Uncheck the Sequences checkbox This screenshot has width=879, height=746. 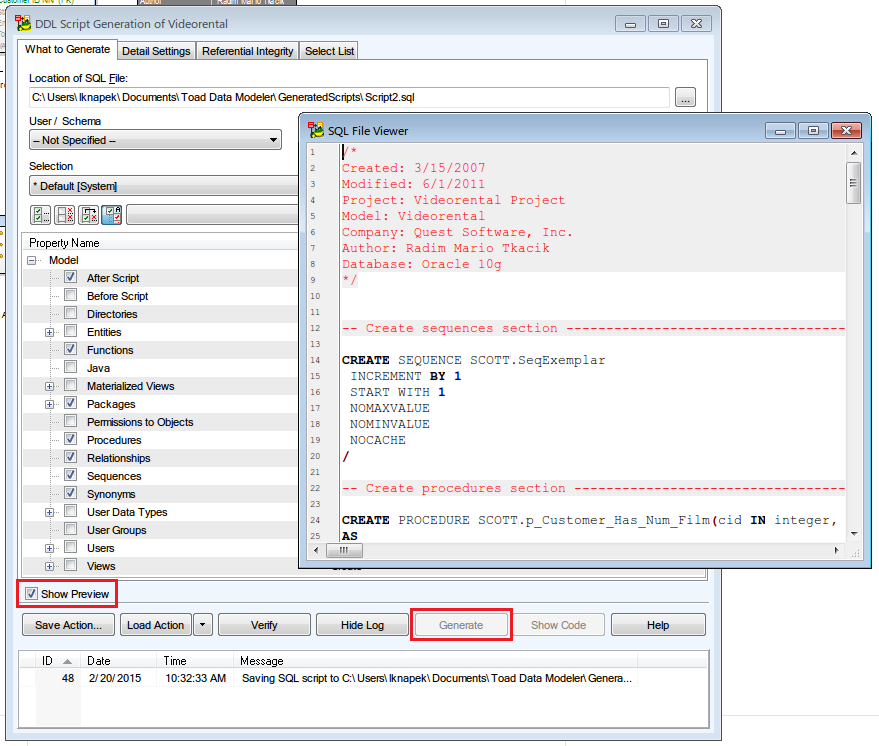70,476
